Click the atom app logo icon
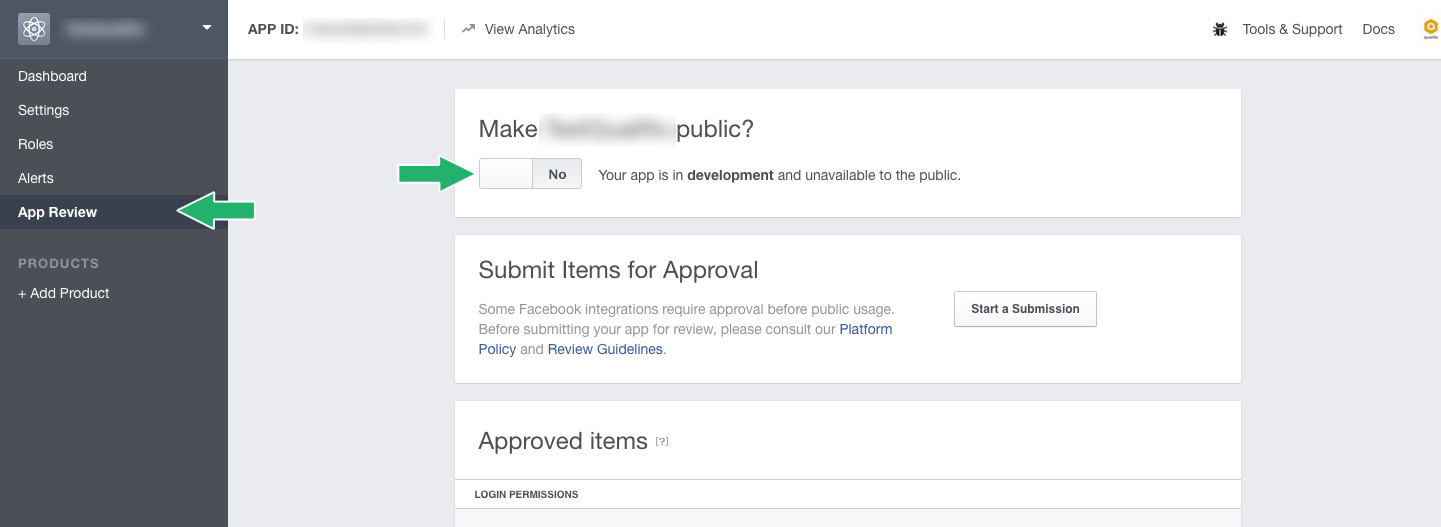This screenshot has width=1441, height=527. tap(34, 29)
